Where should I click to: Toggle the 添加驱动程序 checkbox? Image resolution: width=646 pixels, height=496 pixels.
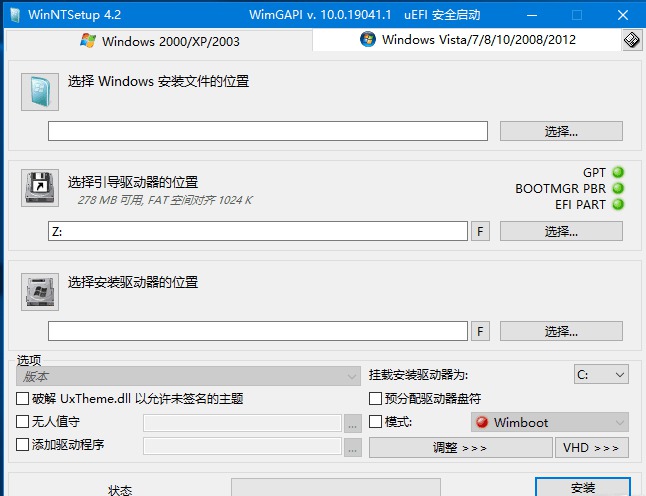(22, 445)
